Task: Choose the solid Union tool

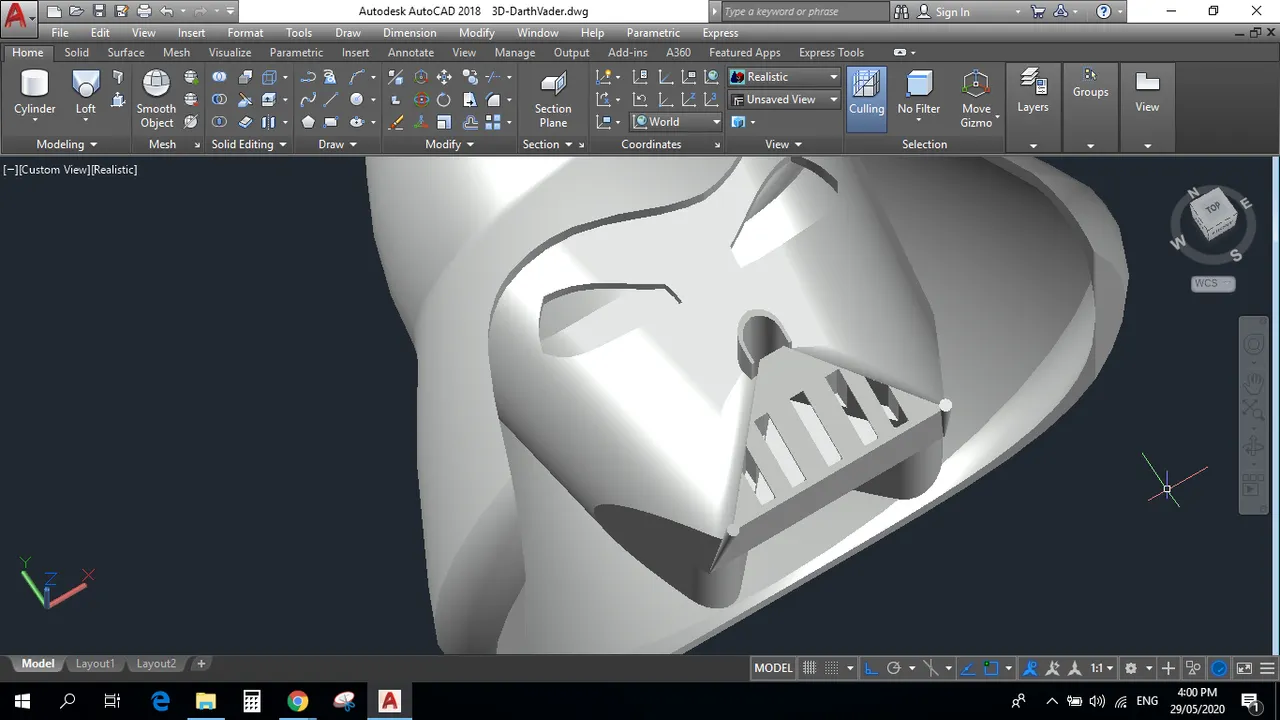Action: pyautogui.click(x=219, y=77)
